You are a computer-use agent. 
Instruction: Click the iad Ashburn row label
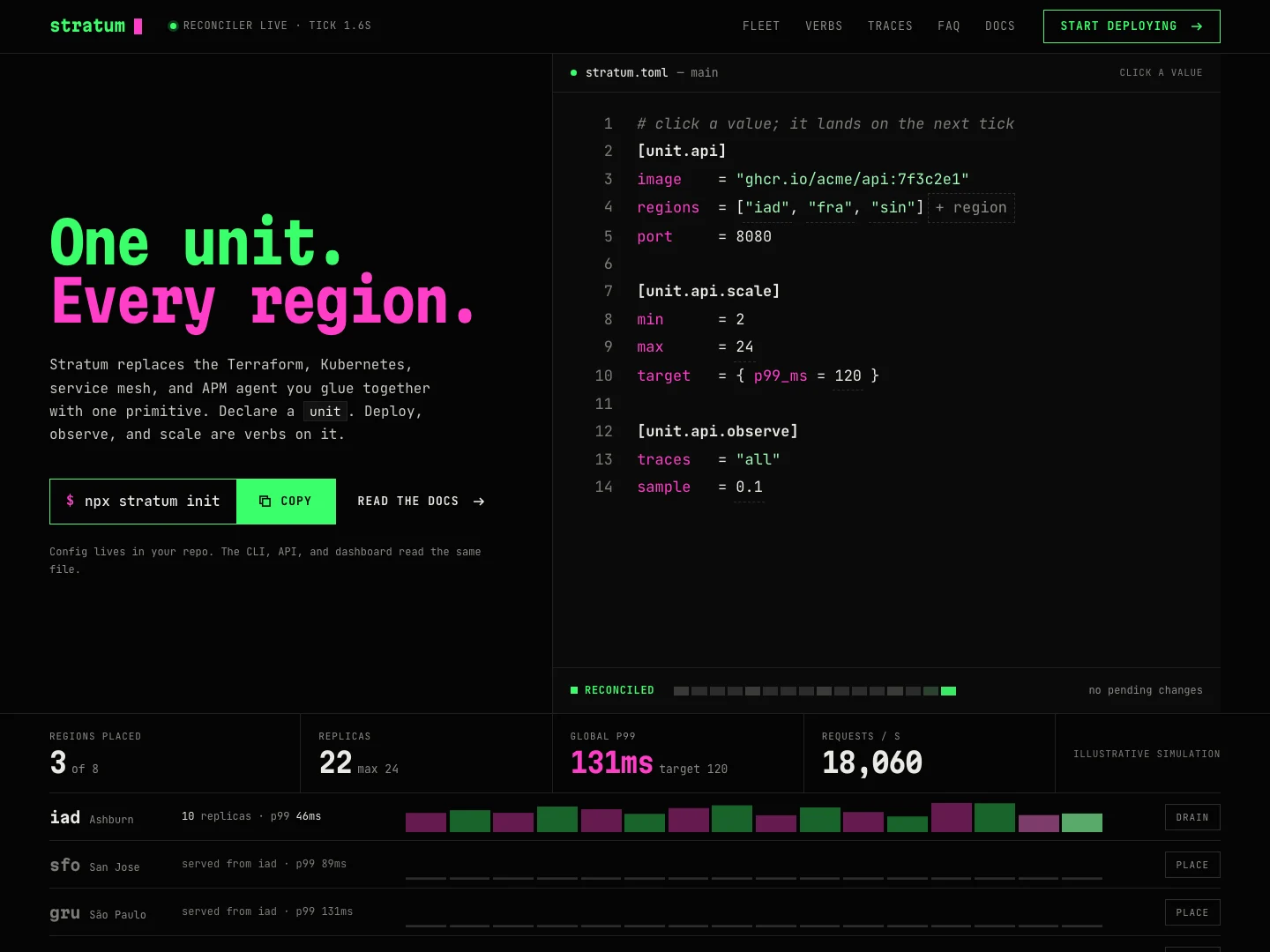[x=92, y=818]
